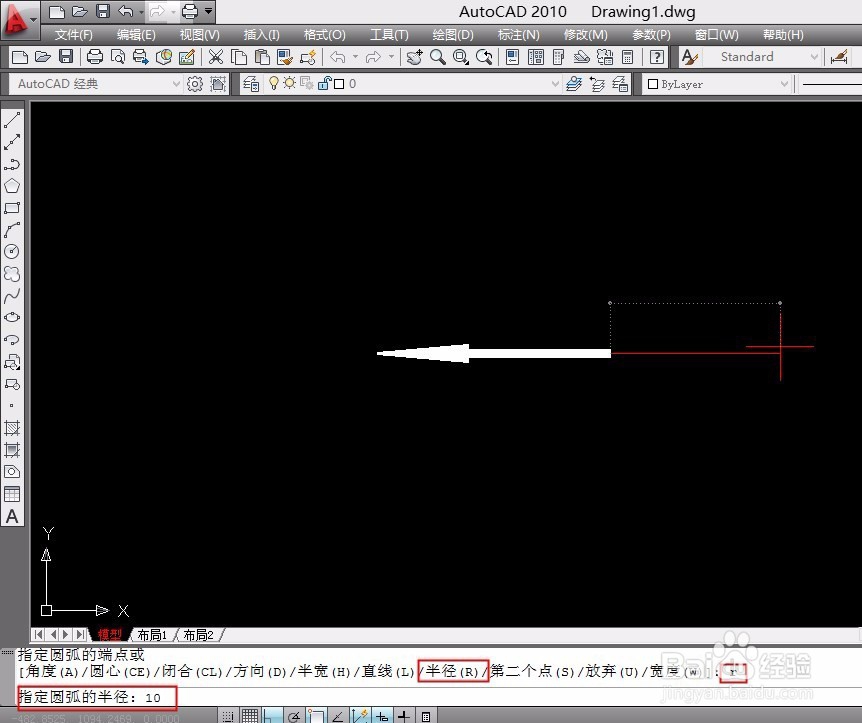The image size is (862, 723).
Task: Toggle Polar Tracking in status bar
Action: pyautogui.click(x=294, y=716)
